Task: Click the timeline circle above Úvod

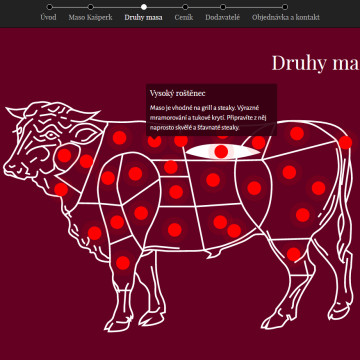Action: click(50, 7)
